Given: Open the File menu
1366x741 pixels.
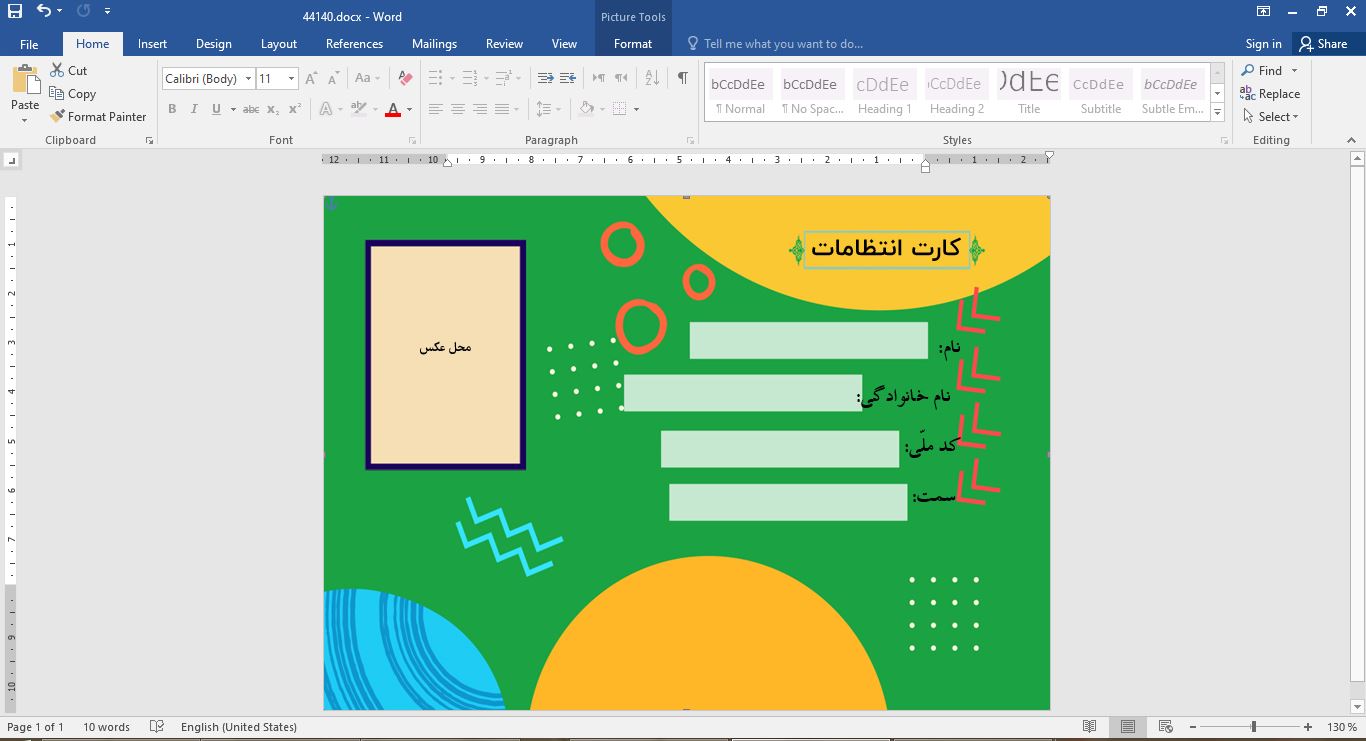Looking at the screenshot, I should [x=29, y=44].
